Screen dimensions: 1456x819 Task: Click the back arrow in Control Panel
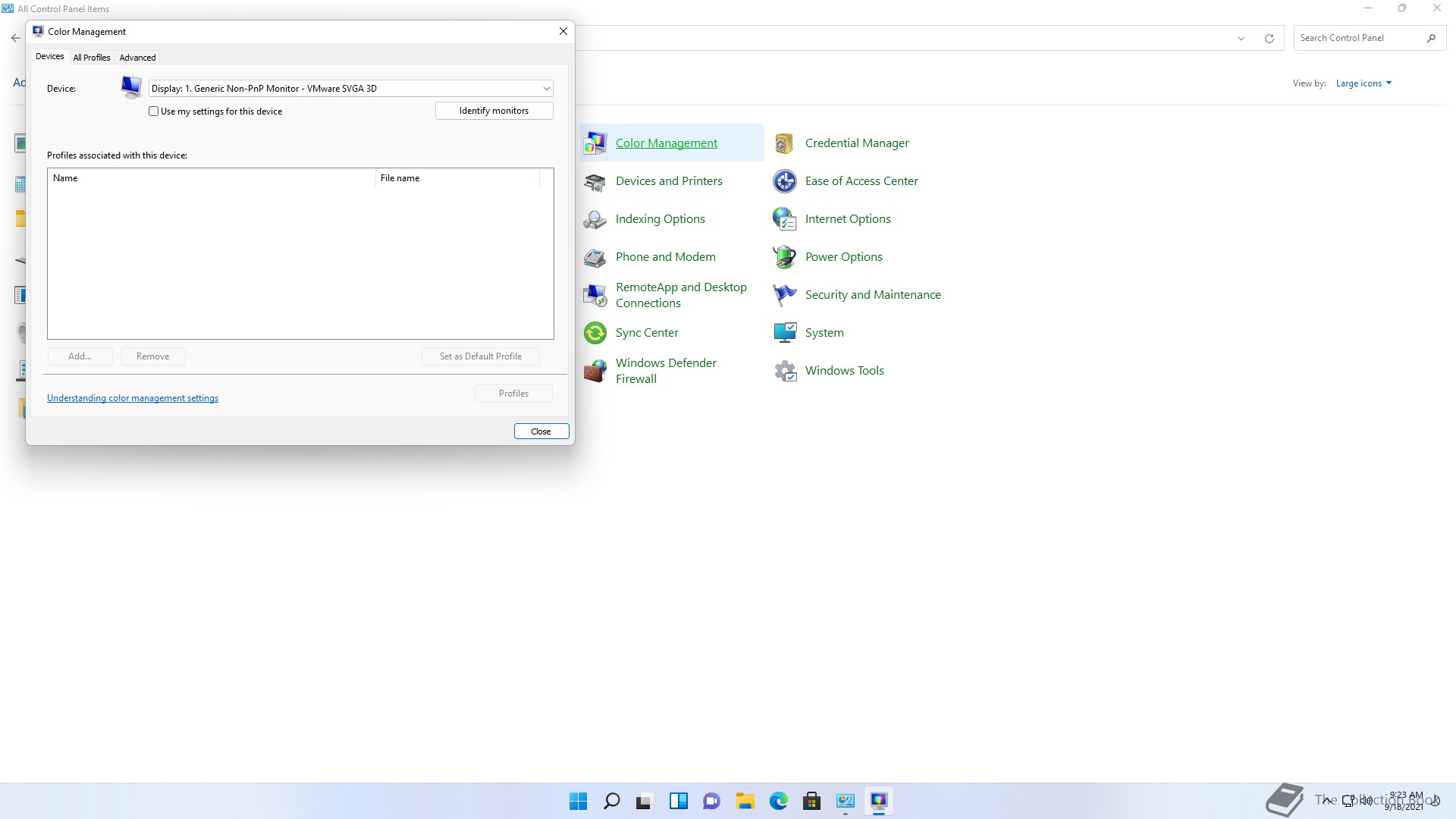coord(16,38)
